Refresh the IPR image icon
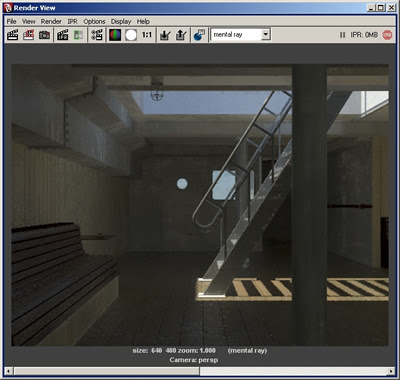400x380 pixels. point(79,35)
